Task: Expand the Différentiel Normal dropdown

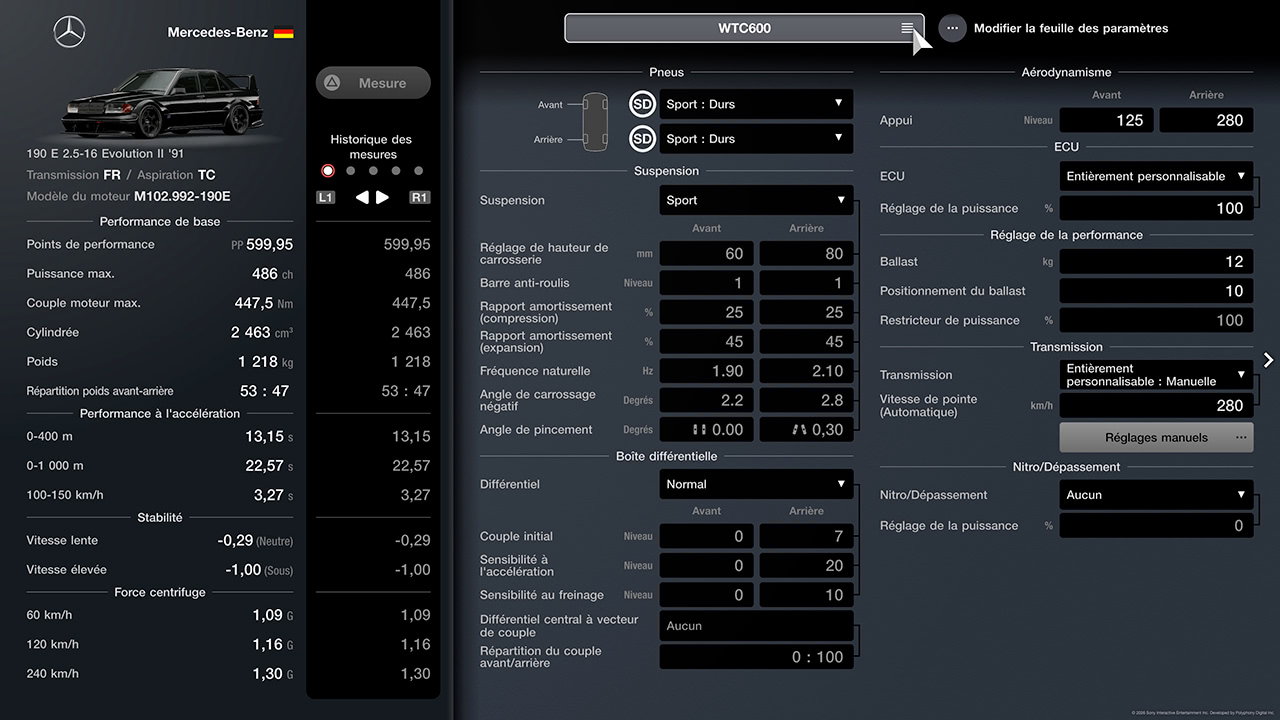Action: click(x=757, y=484)
